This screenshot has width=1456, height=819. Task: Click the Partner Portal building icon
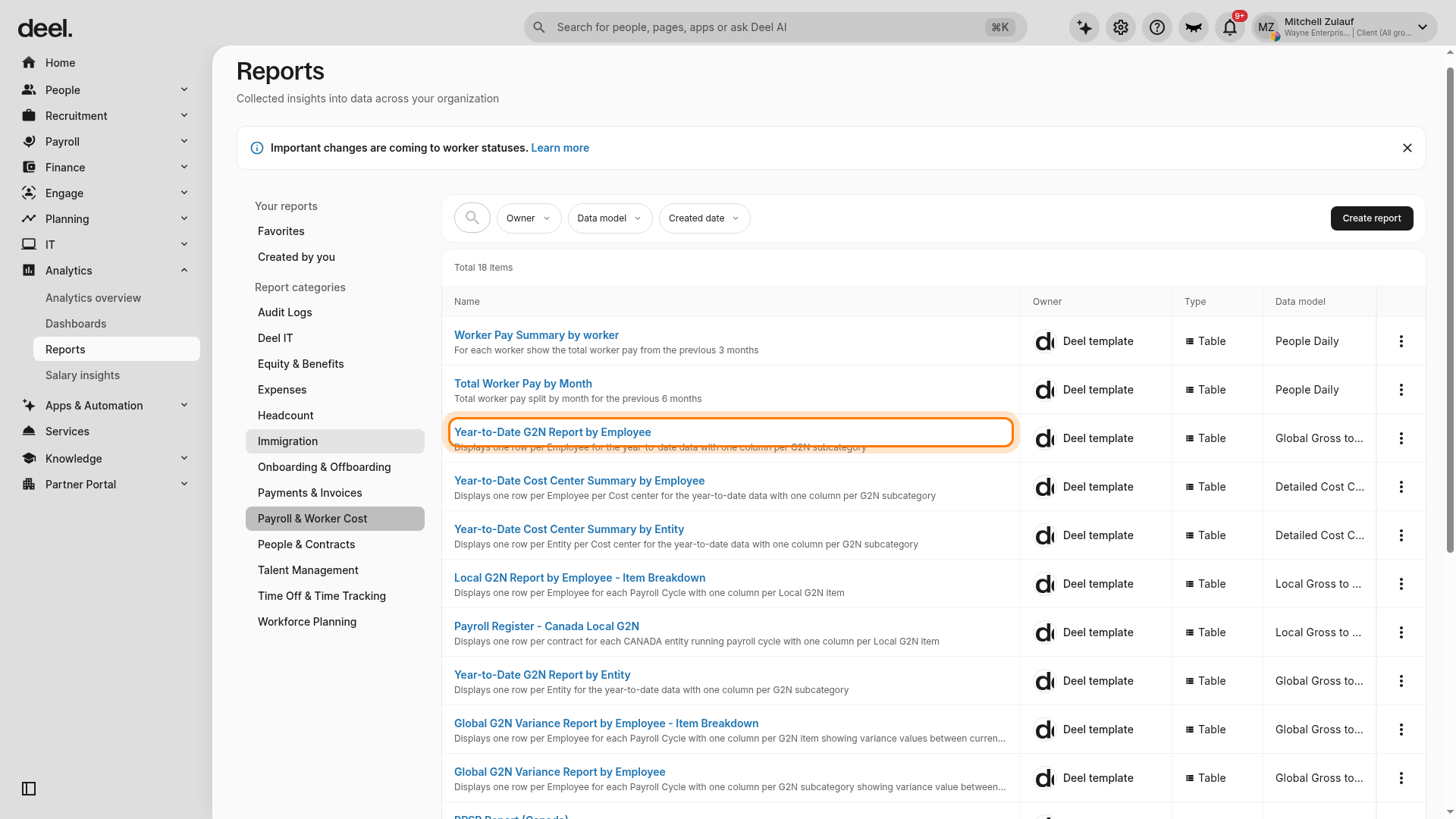pyautogui.click(x=29, y=485)
